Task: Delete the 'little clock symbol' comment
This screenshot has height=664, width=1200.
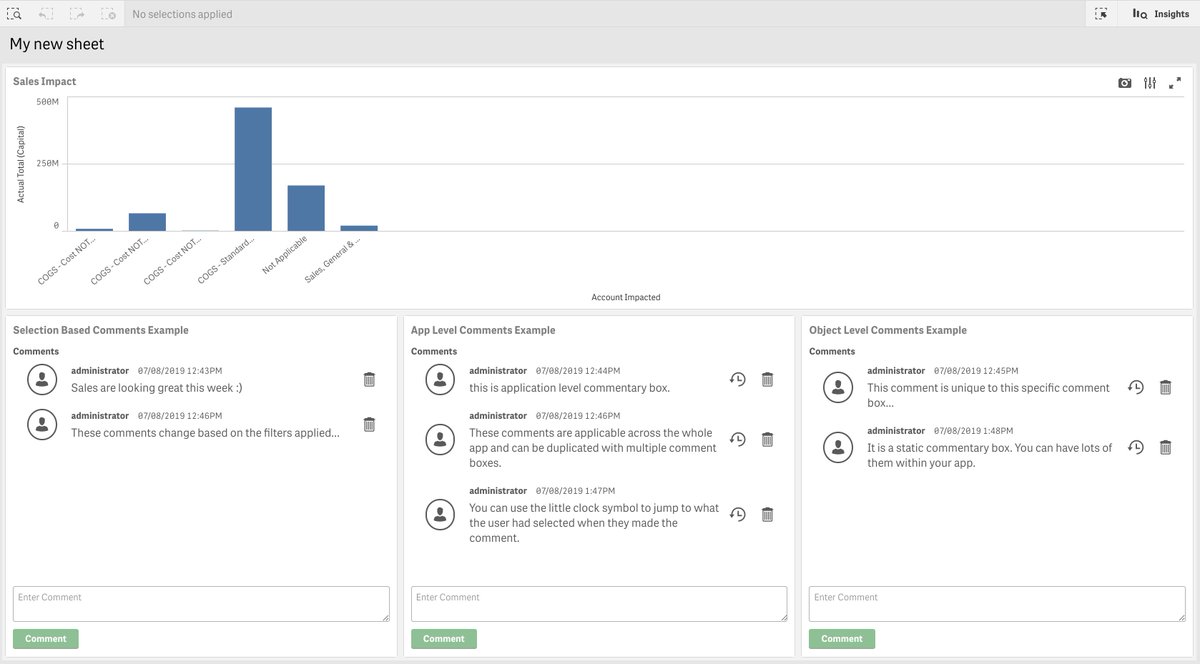Action: pyautogui.click(x=768, y=514)
